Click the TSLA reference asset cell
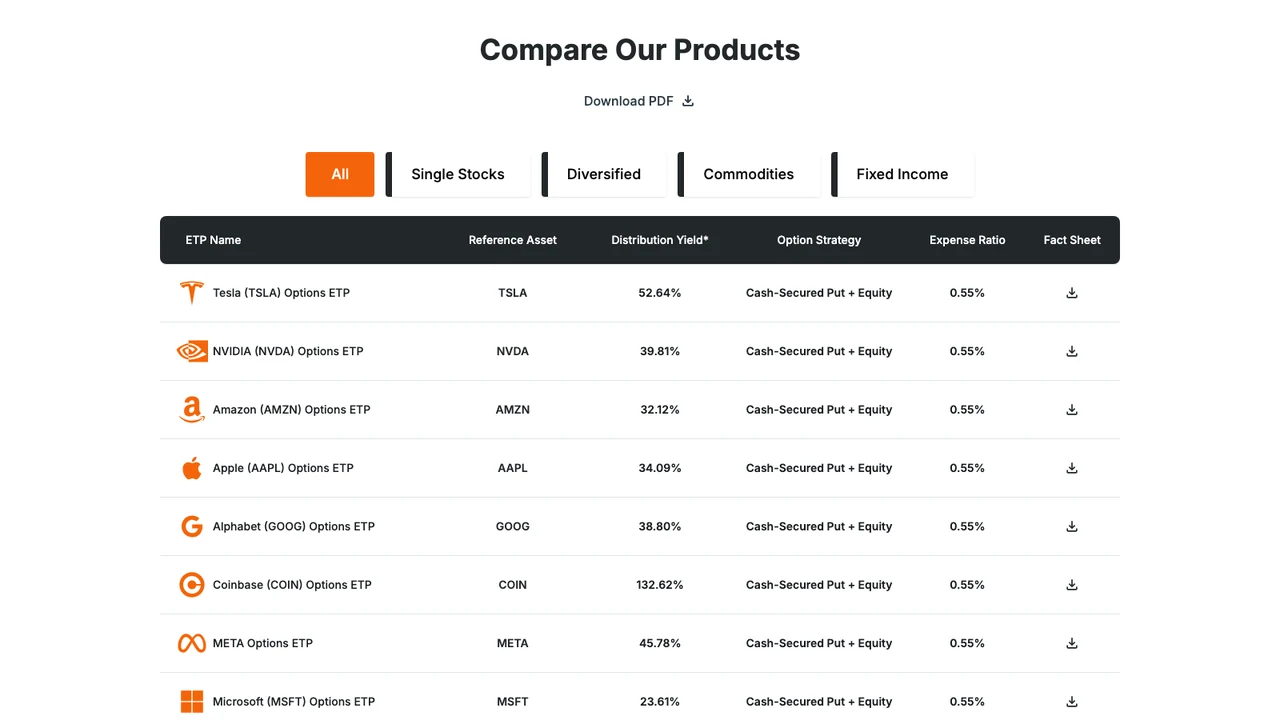Image resolution: width=1280 pixels, height=720 pixels. [513, 293]
